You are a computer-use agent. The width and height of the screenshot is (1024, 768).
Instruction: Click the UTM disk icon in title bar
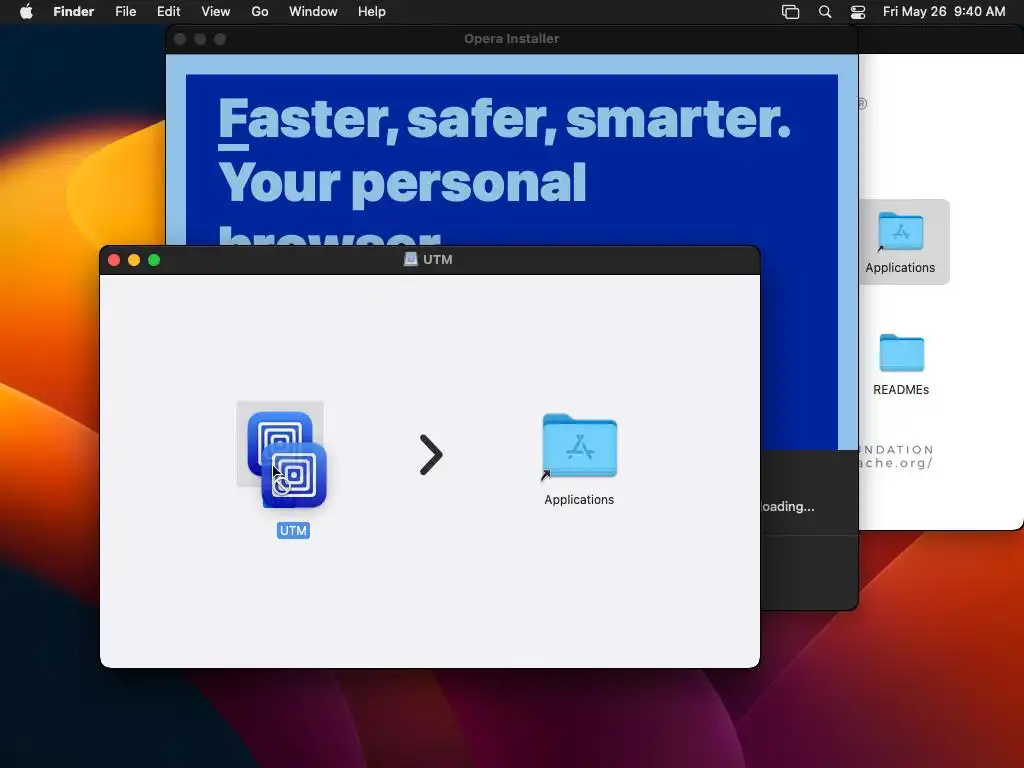[410, 259]
